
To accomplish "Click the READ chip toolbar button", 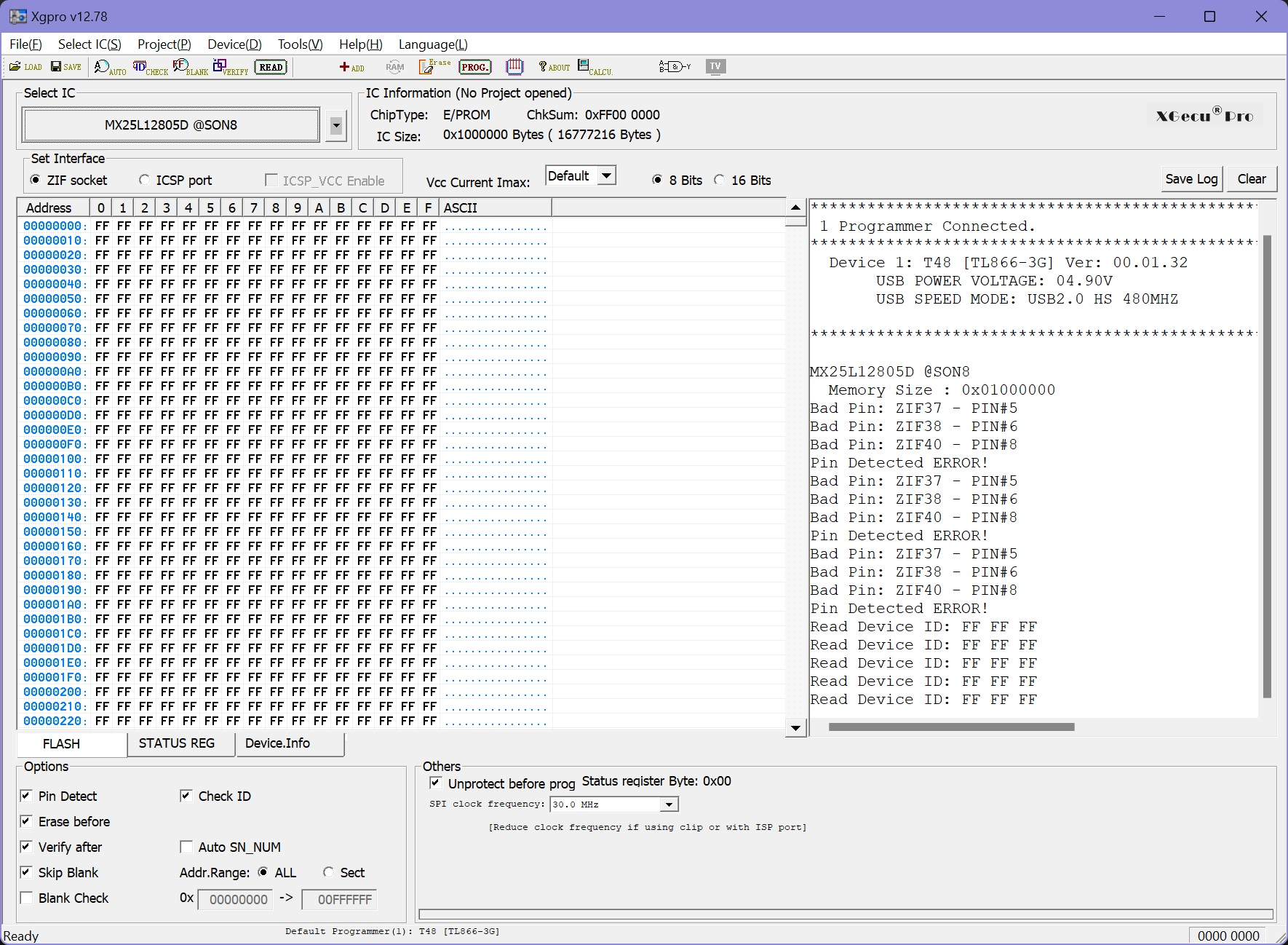I will click(271, 67).
